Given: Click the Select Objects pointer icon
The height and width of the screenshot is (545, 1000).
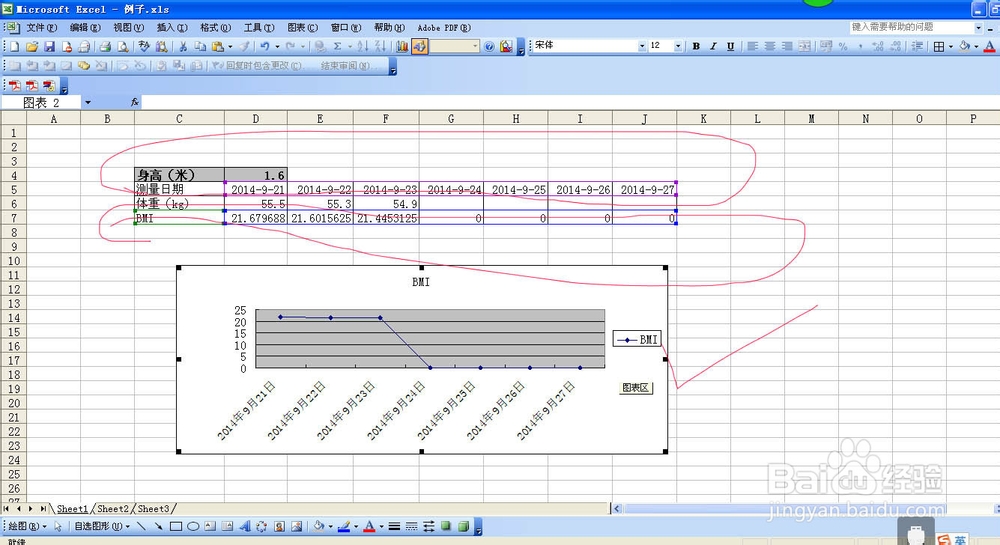Looking at the screenshot, I should tap(58, 527).
